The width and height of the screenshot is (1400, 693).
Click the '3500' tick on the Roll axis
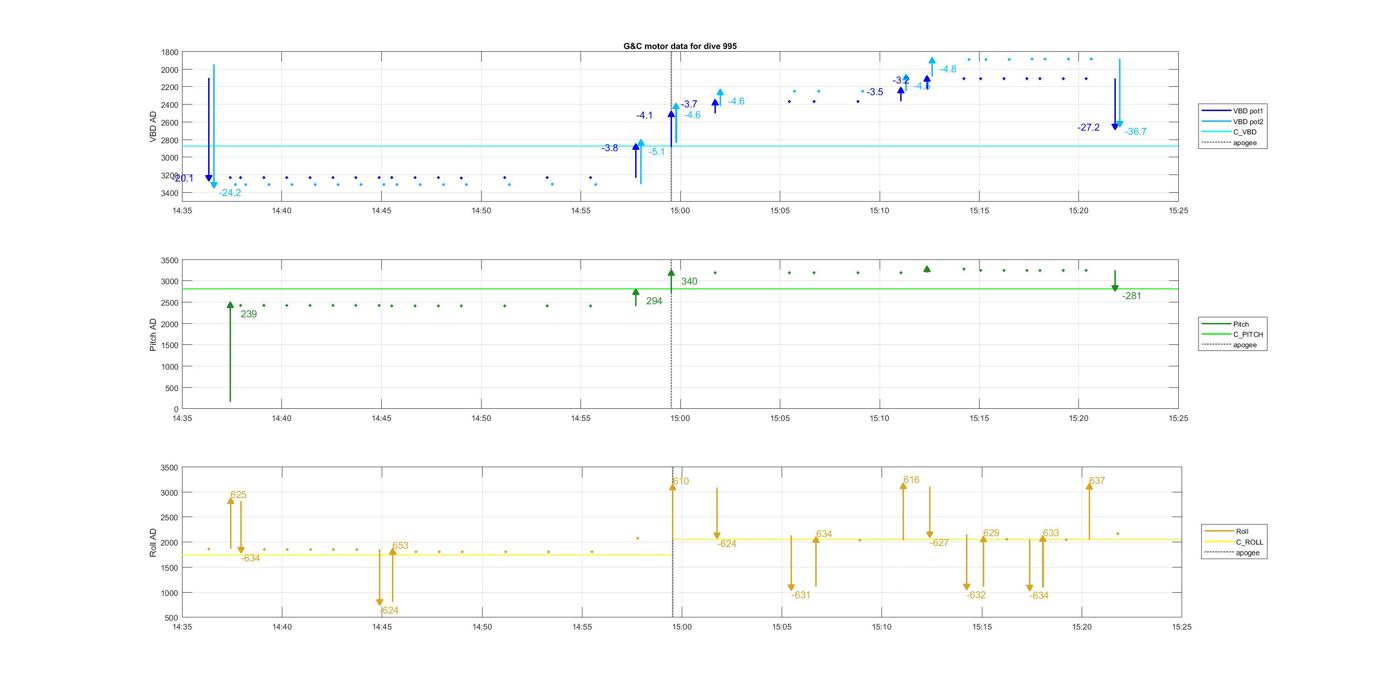pyautogui.click(x=170, y=468)
